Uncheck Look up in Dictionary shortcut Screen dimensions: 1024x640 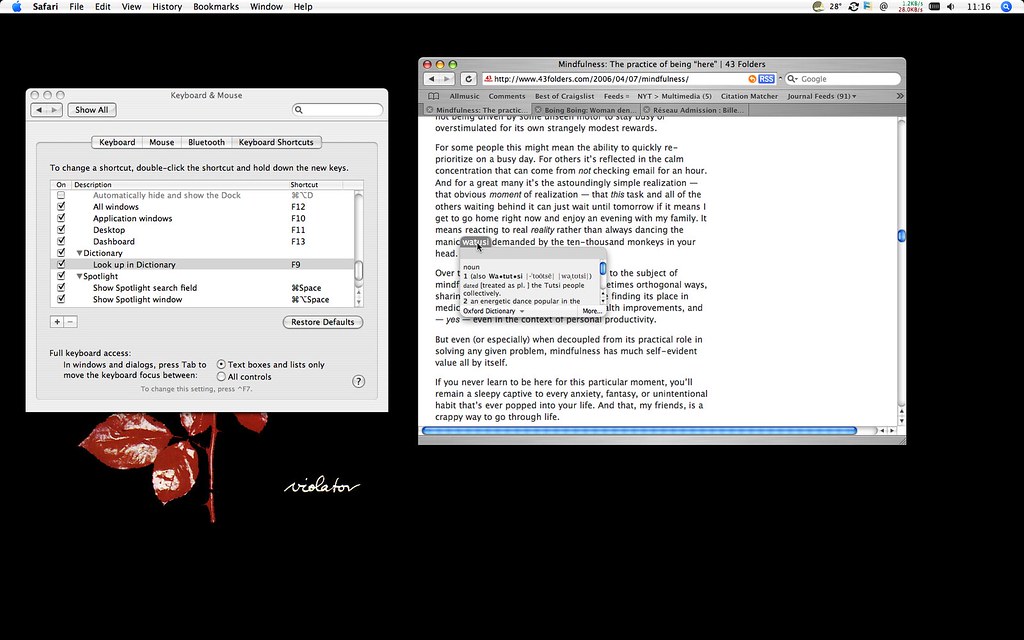(x=61, y=264)
